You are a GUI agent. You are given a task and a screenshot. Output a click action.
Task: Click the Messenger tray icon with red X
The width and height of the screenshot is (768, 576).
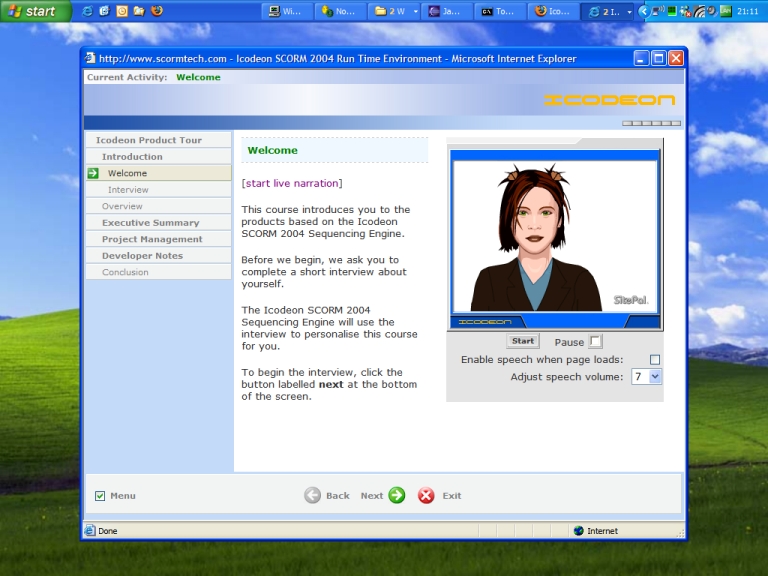click(x=685, y=11)
